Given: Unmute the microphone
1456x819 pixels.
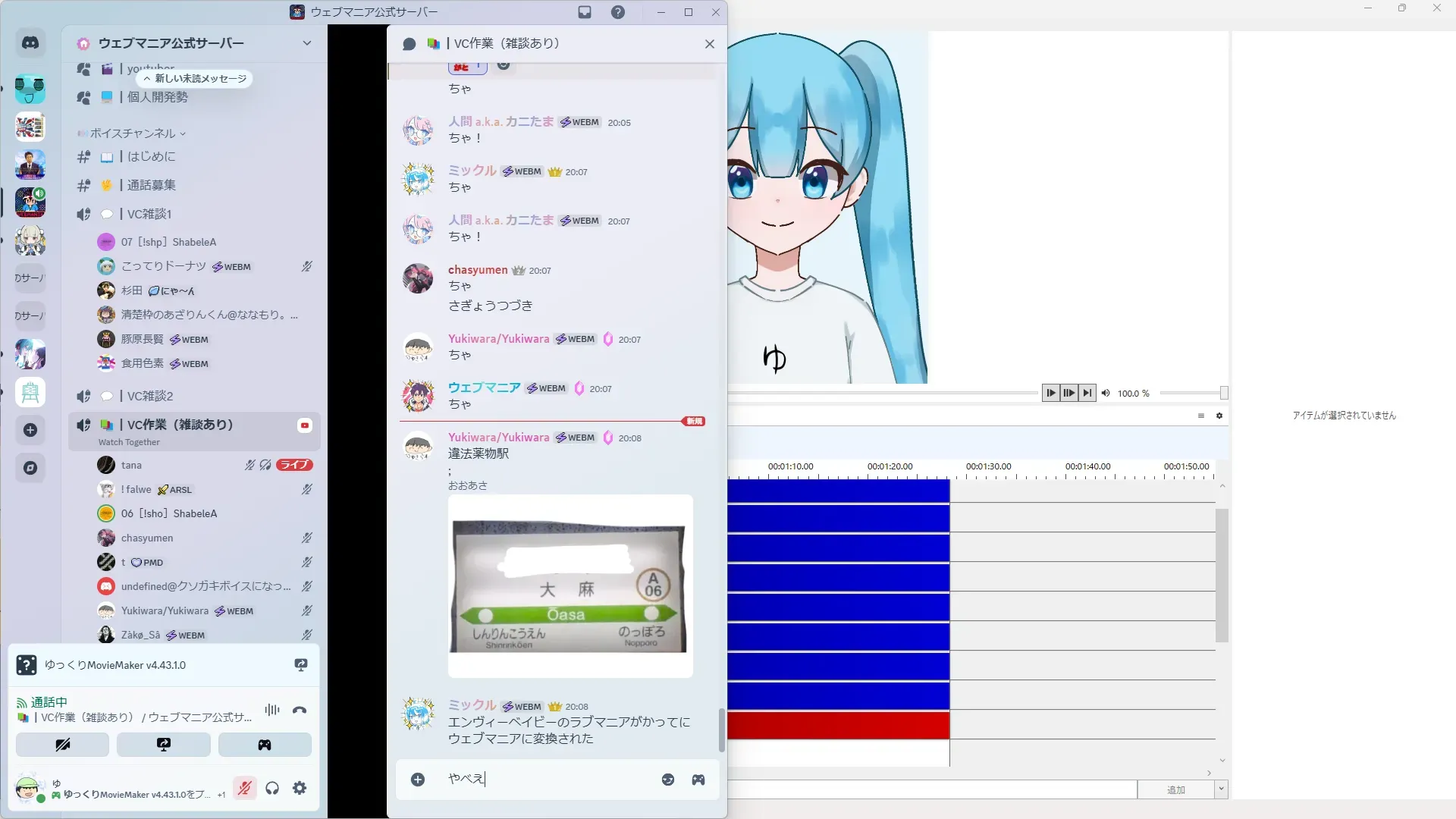Looking at the screenshot, I should (244, 788).
